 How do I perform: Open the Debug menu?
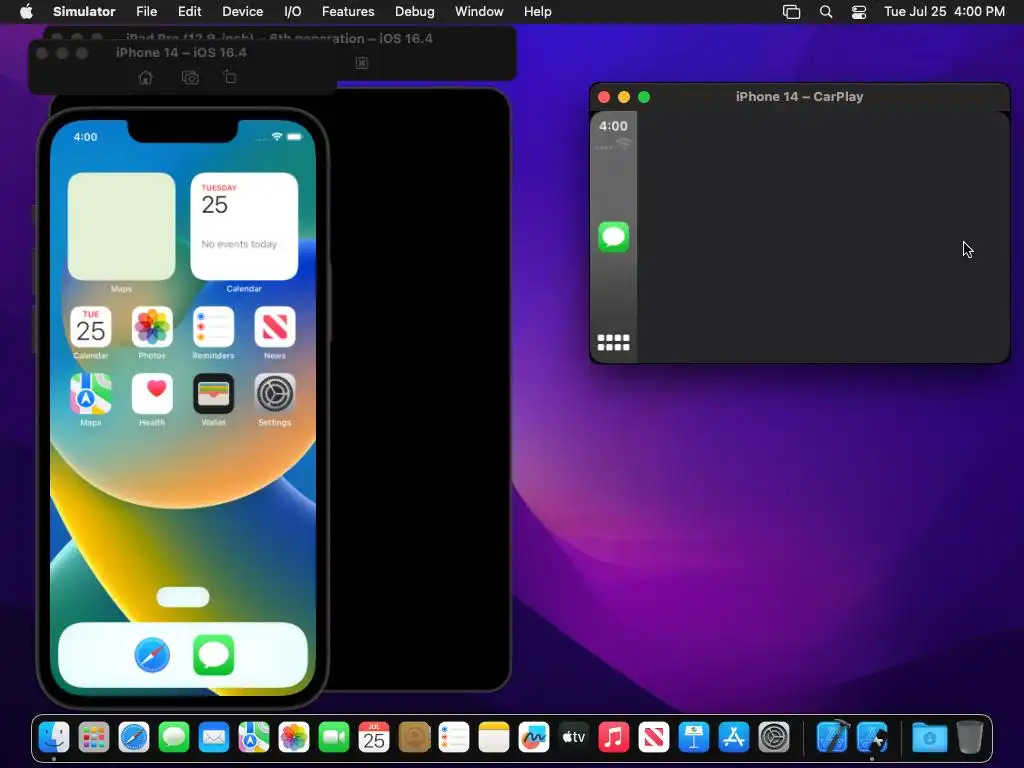pos(415,12)
